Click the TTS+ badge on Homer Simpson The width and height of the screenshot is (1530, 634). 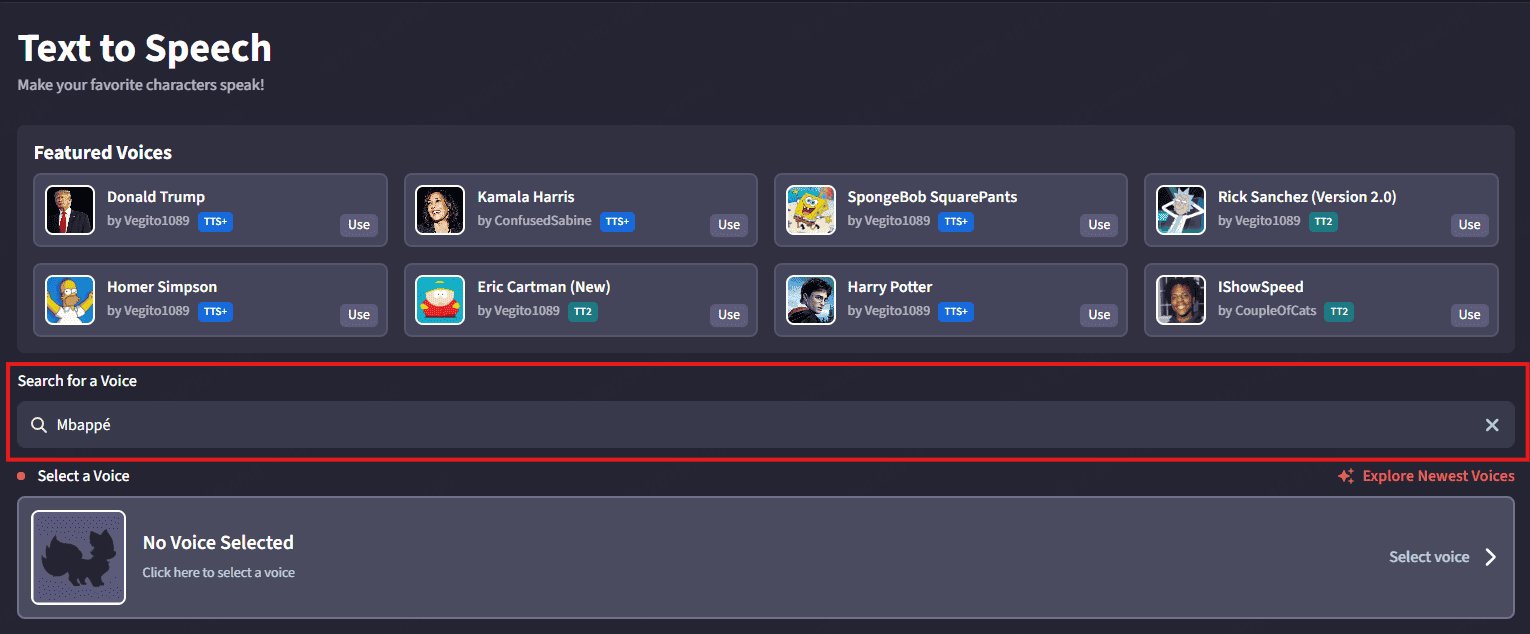[x=215, y=311]
